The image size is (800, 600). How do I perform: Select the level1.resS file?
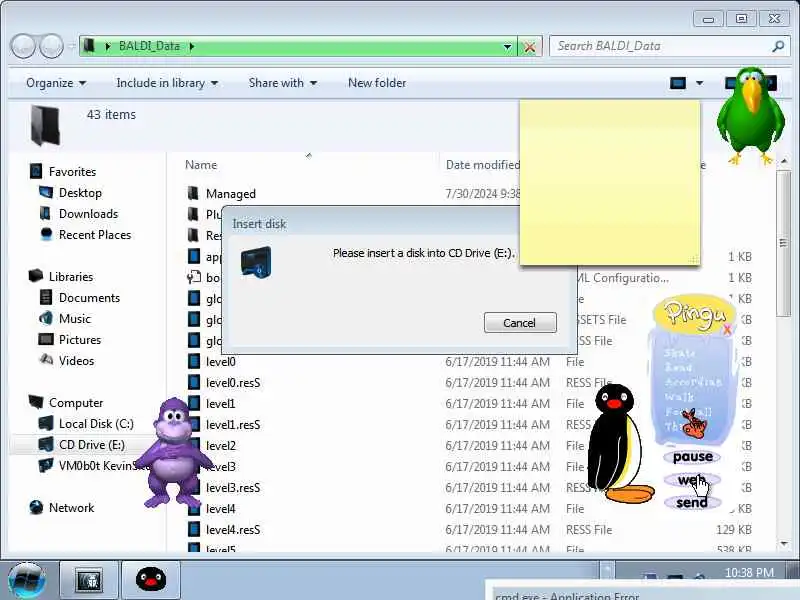(x=233, y=424)
